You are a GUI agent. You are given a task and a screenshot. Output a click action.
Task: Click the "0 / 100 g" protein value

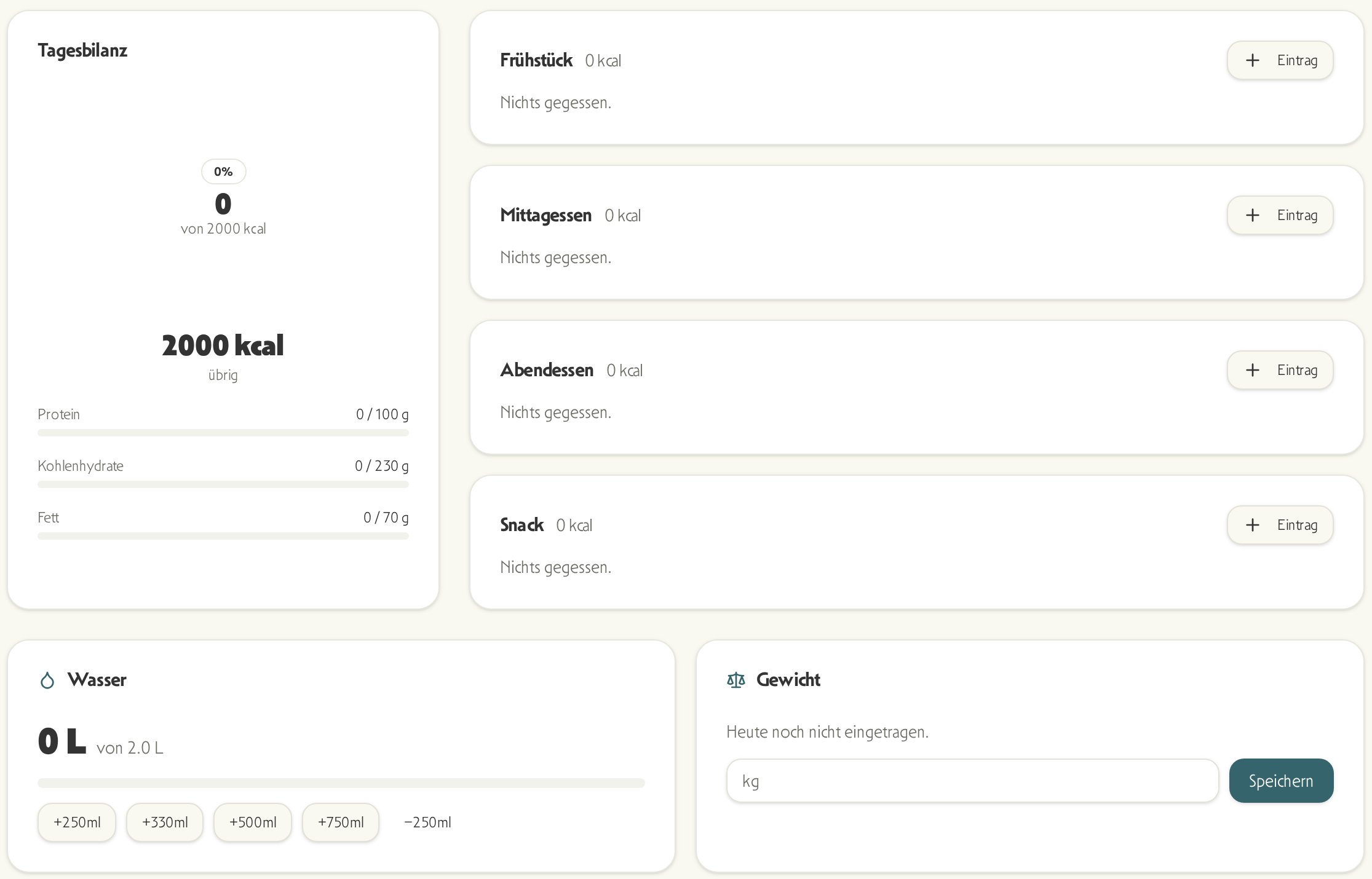(382, 414)
